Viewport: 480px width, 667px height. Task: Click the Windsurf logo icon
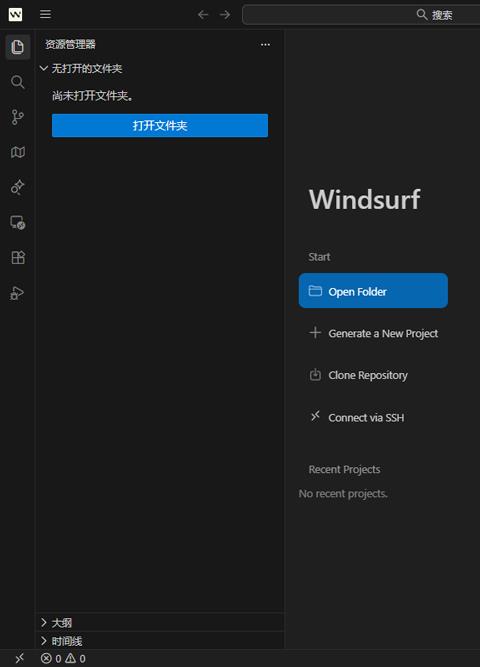click(15, 14)
